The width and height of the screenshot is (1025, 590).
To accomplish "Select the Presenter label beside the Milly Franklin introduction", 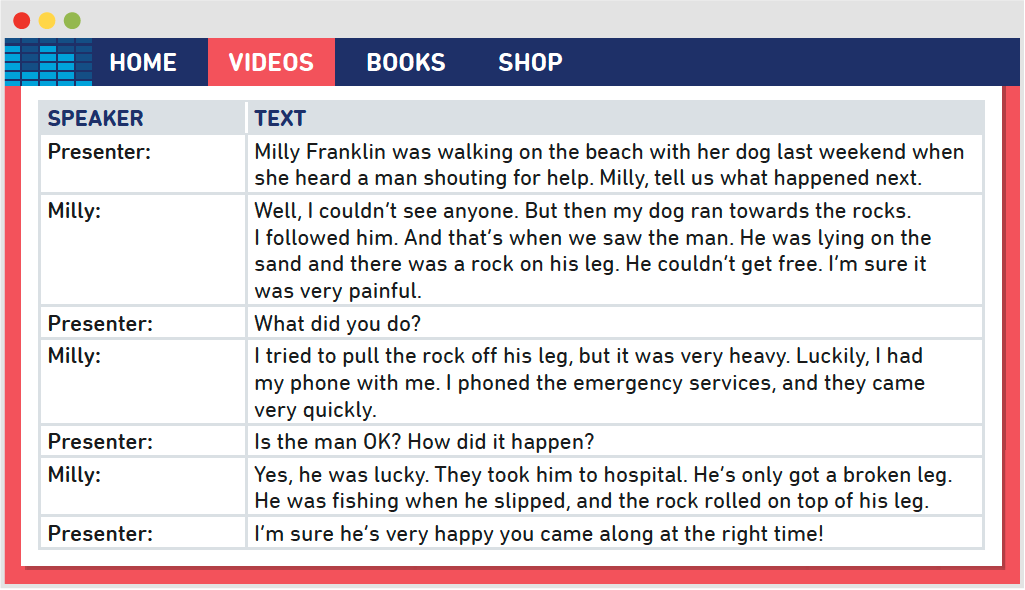I will [99, 152].
